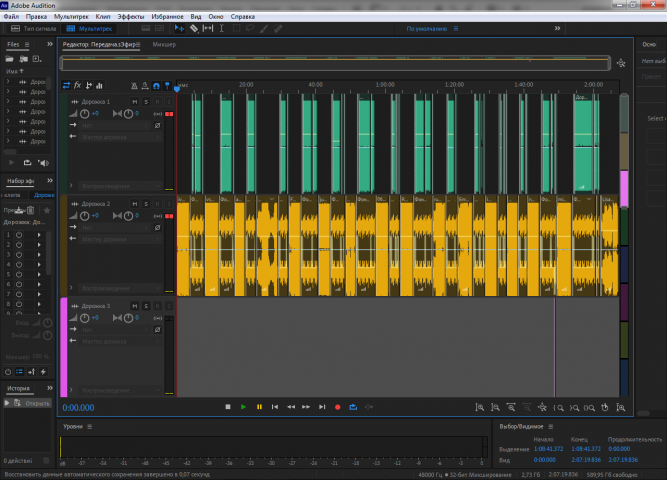Start playback with the green Play button
This screenshot has height=480, width=667.
[x=243, y=407]
